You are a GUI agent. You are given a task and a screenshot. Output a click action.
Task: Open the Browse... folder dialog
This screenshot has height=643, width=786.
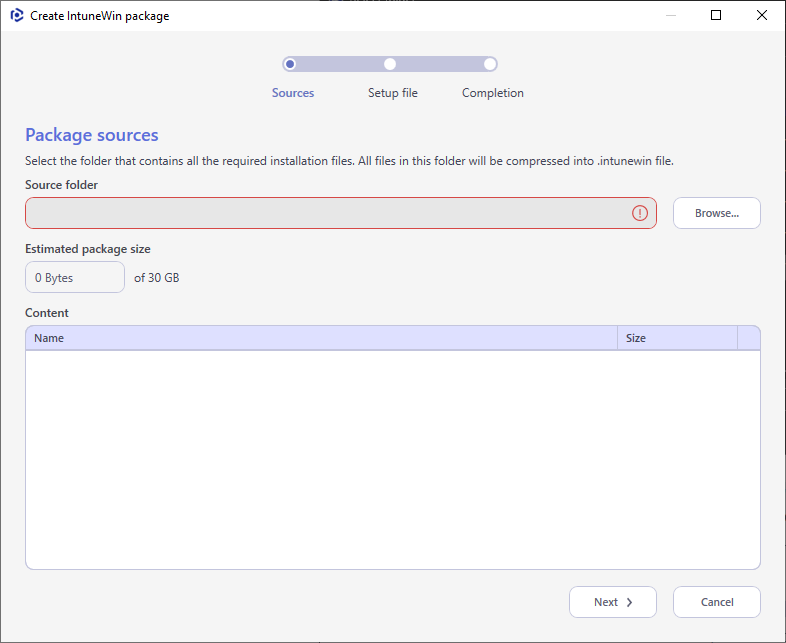717,213
